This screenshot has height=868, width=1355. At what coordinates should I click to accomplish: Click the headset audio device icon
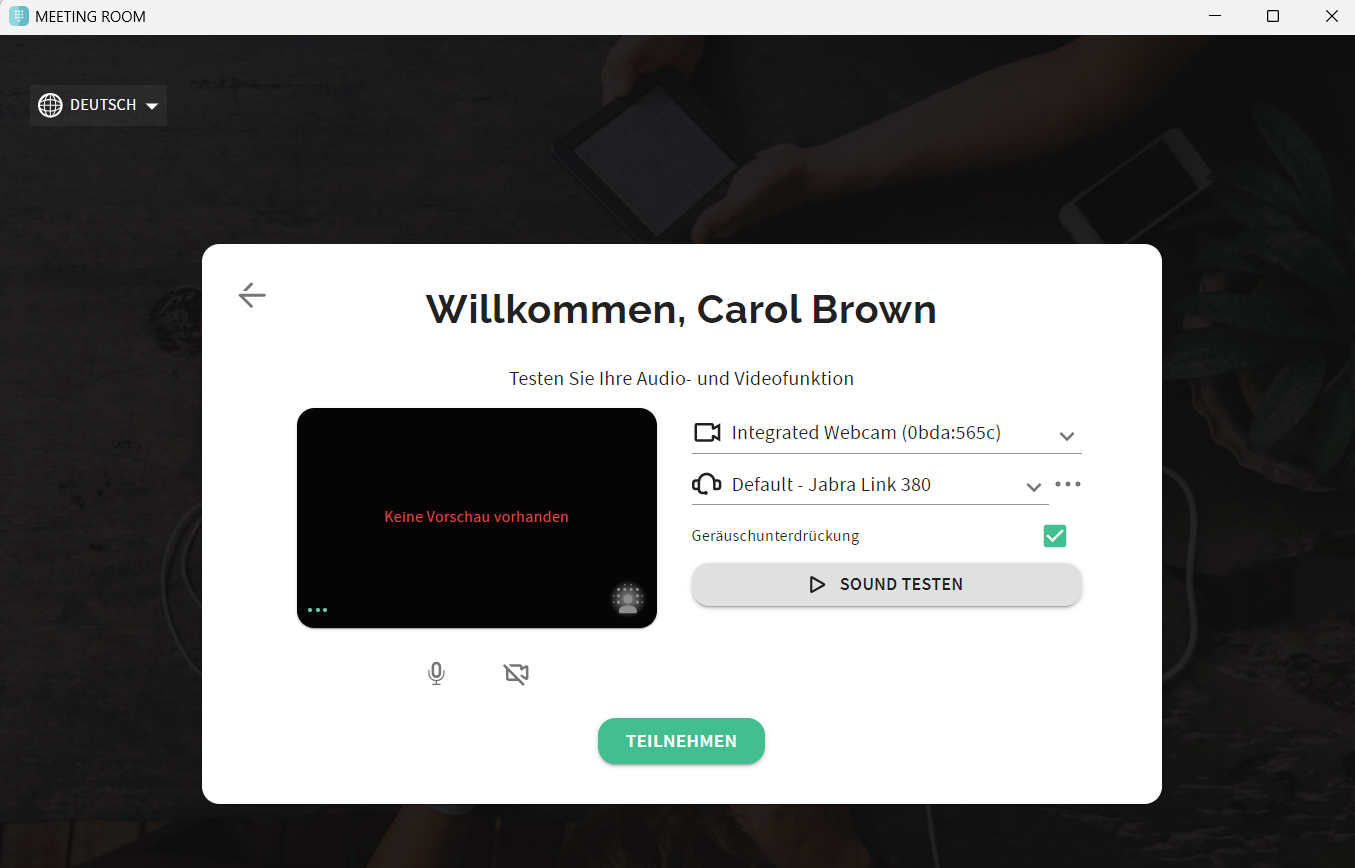[x=707, y=484]
